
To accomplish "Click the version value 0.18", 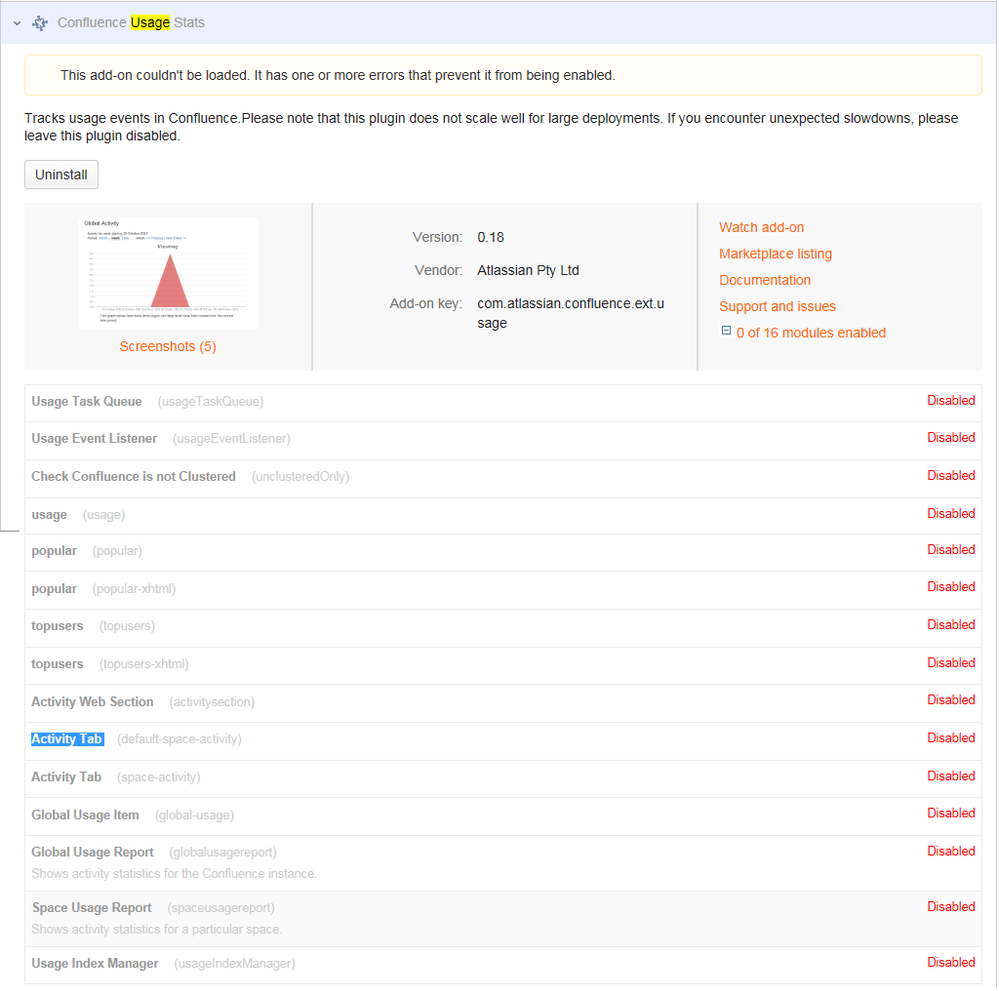I will click(491, 238).
